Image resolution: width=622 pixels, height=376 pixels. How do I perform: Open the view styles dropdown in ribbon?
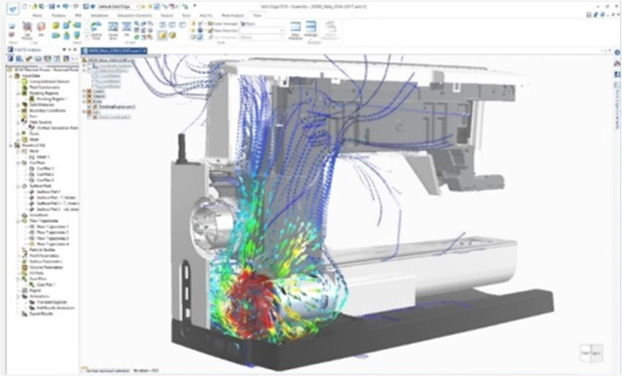tap(261, 30)
